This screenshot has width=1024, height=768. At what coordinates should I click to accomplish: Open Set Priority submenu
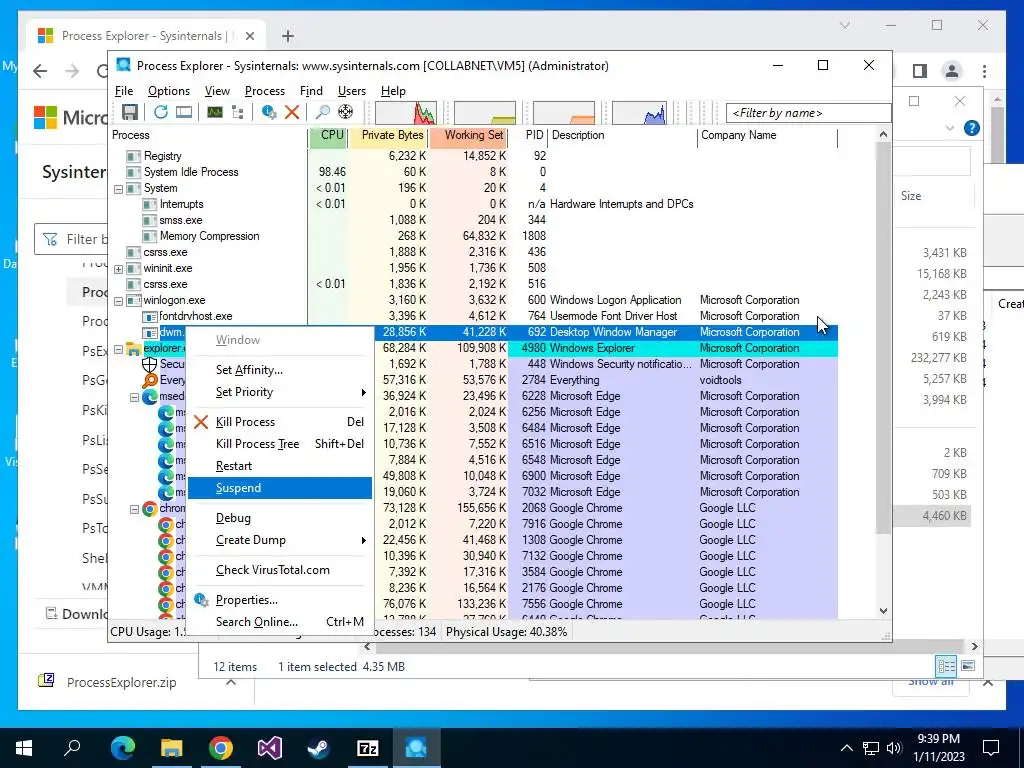(280, 392)
